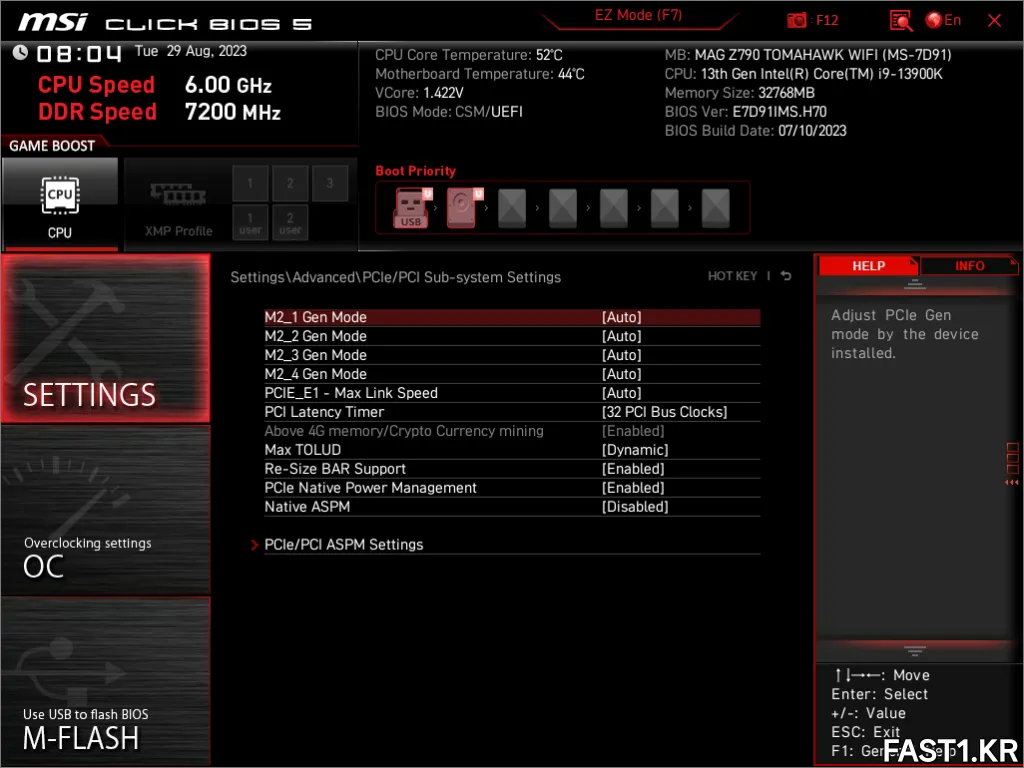Change Native ASPM Disabled value

[x=635, y=507]
